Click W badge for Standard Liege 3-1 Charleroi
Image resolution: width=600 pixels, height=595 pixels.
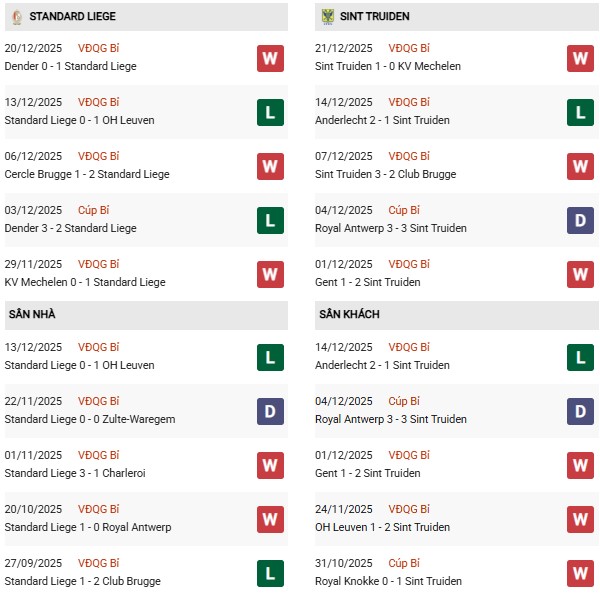click(270, 465)
